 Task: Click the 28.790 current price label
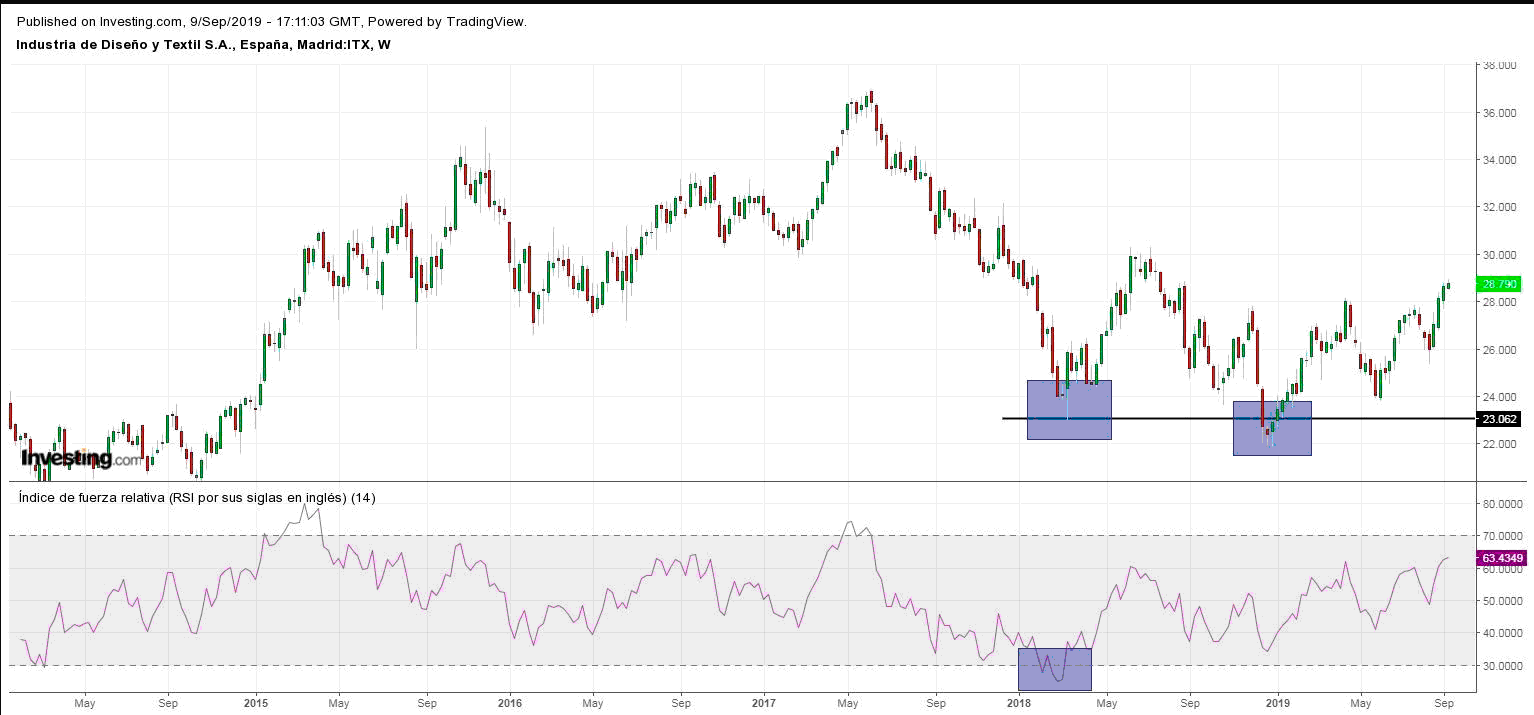pyautogui.click(x=1497, y=284)
